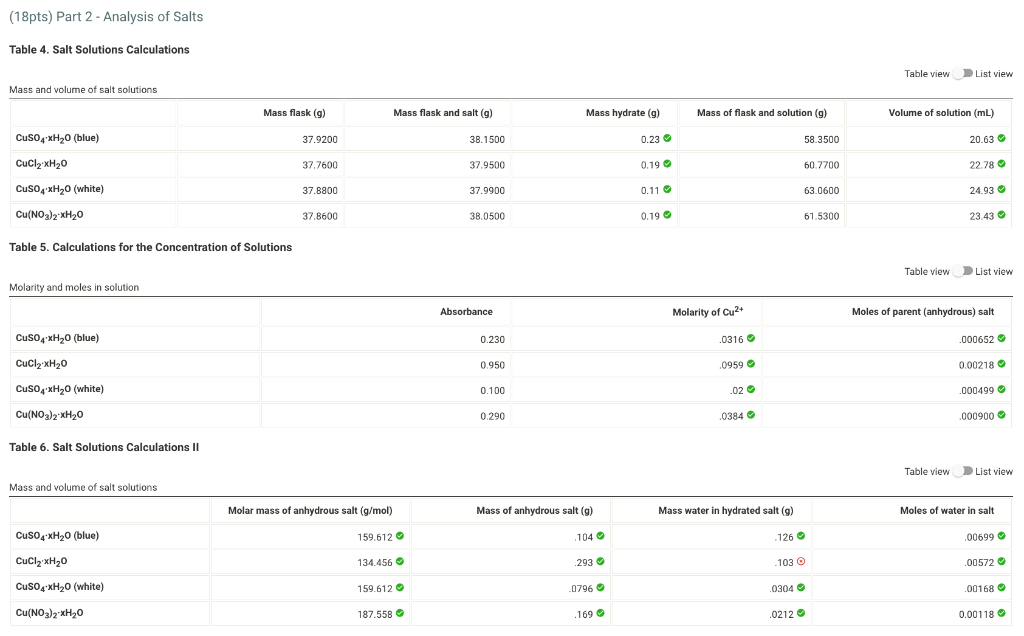The image size is (1024, 636).
Task: Click the green check next to molarity .0316
Action: [750, 338]
